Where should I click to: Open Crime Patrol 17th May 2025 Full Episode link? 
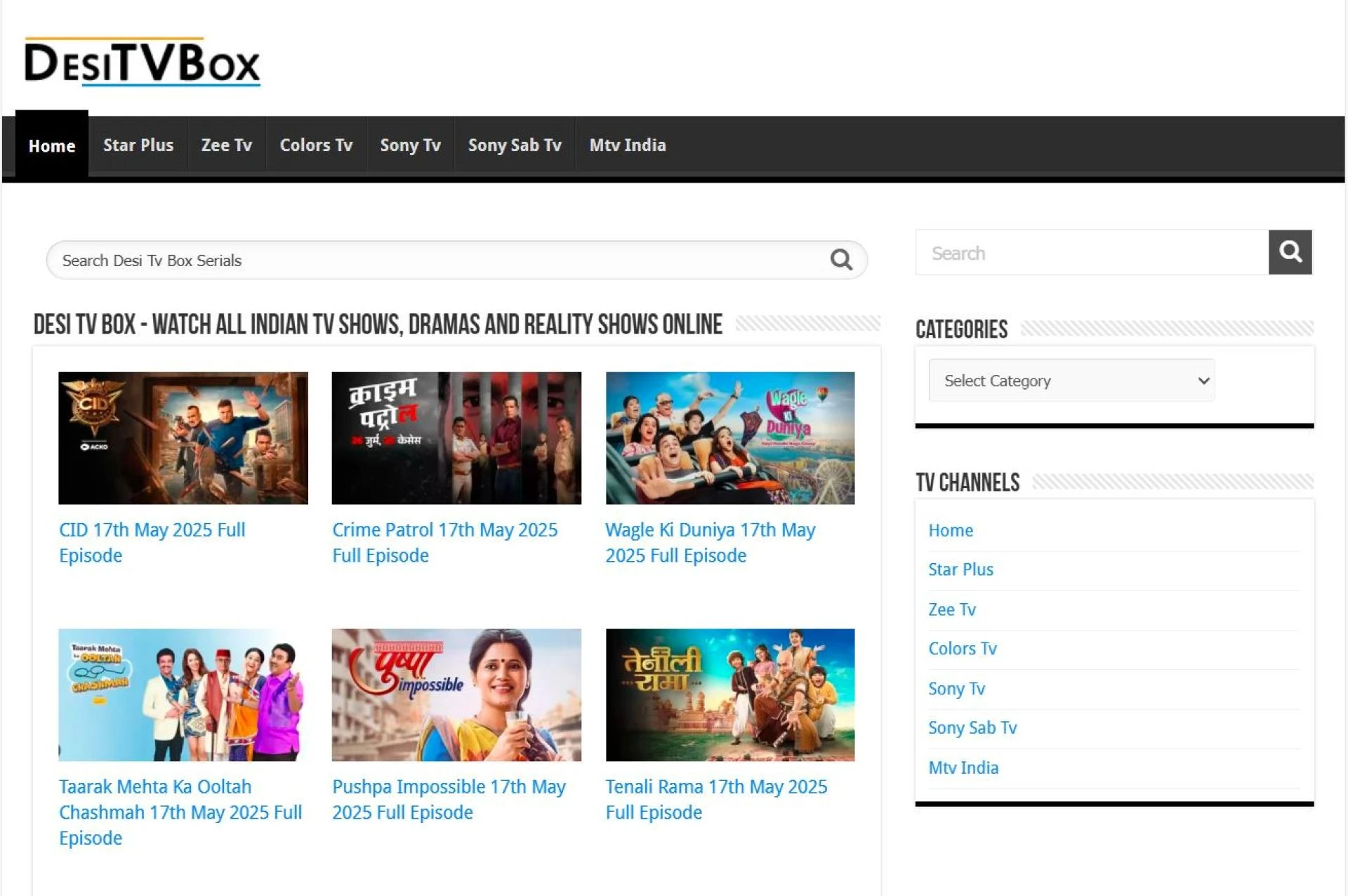click(x=445, y=543)
